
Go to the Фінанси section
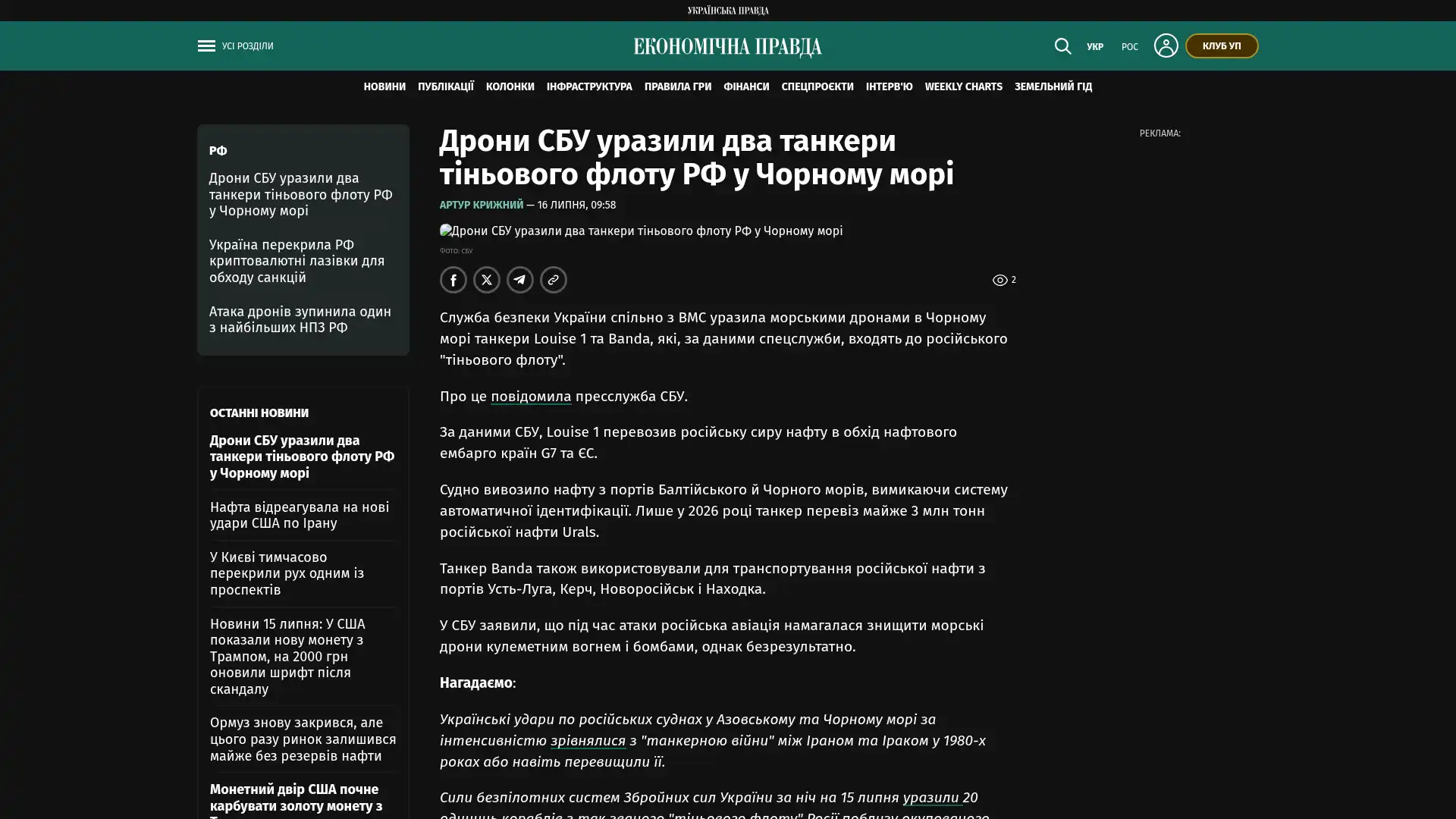click(746, 87)
